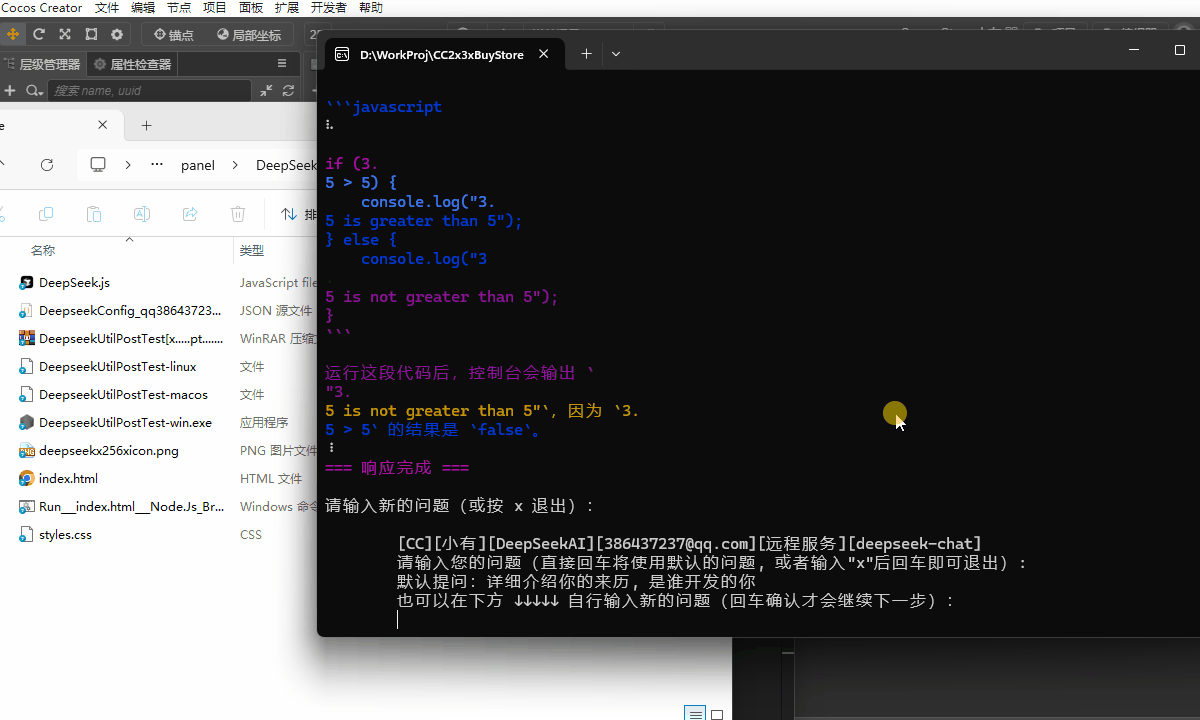The image size is (1200, 720).
Task: Open the 节点 menu
Action: click(179, 7)
